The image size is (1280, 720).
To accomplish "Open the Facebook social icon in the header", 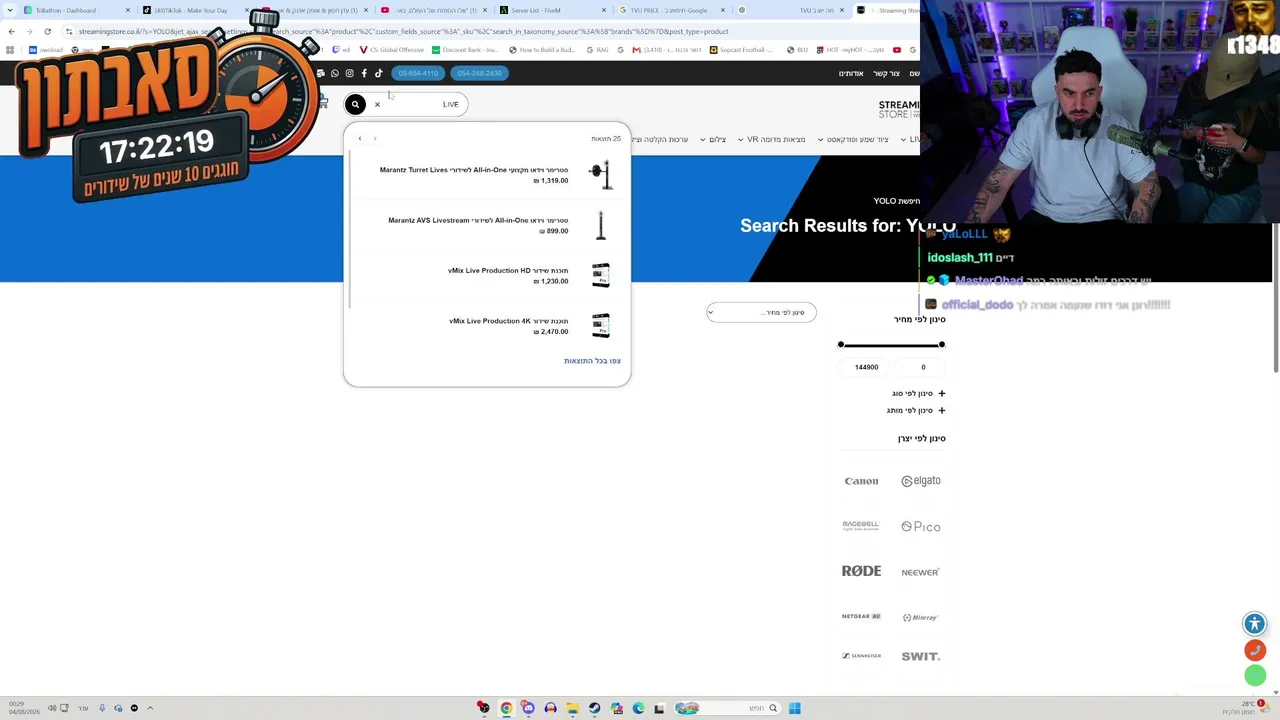I will (x=364, y=73).
